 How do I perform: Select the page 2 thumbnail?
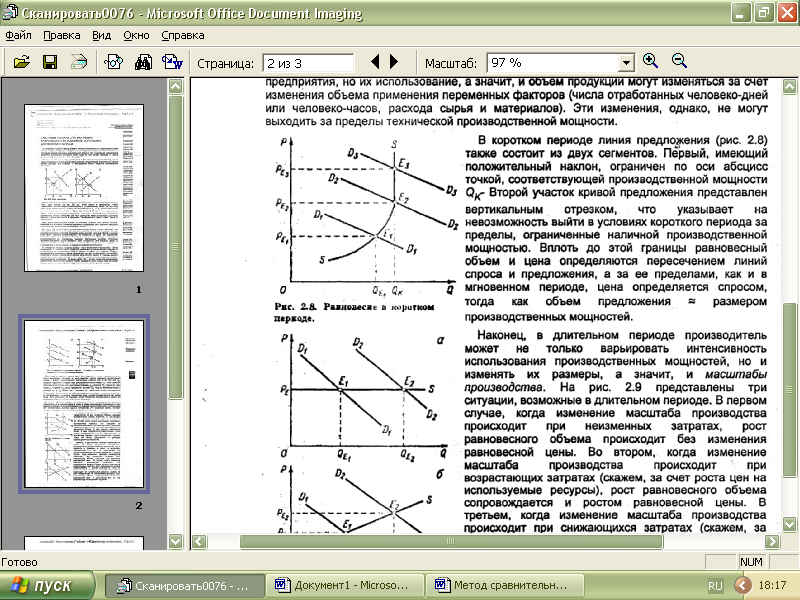coord(84,404)
